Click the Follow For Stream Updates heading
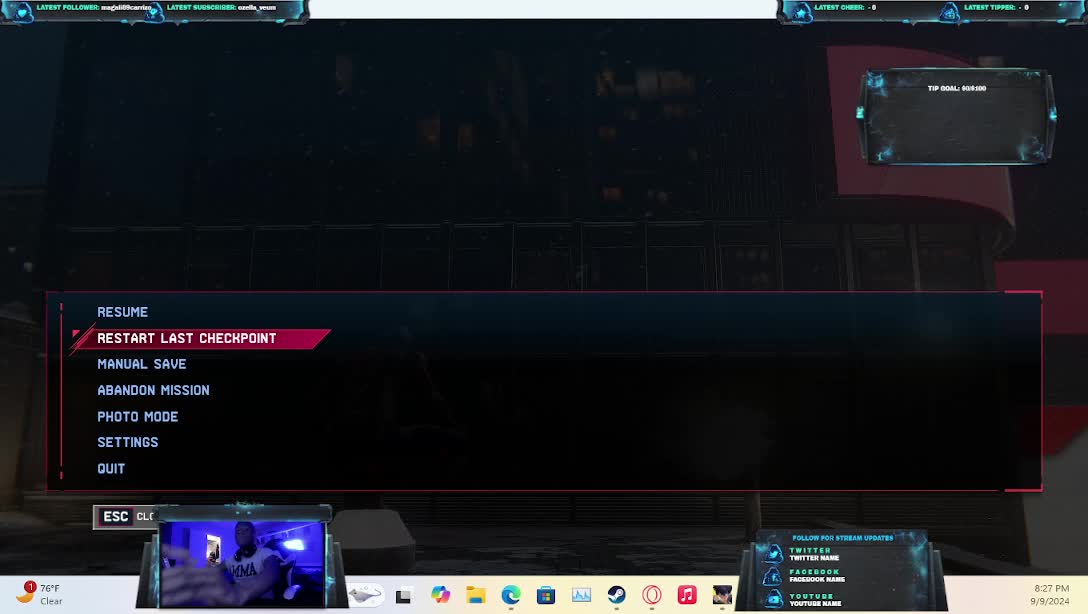The height and width of the screenshot is (614, 1088). 843,538
